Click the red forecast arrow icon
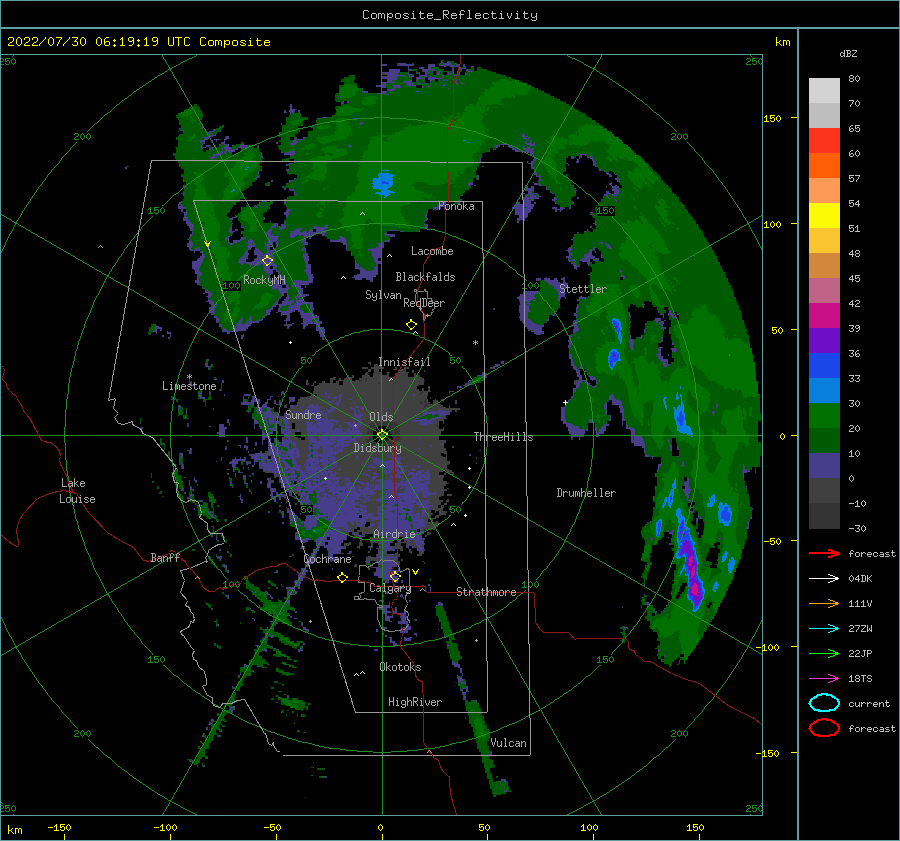This screenshot has height=841, width=900. coord(824,553)
